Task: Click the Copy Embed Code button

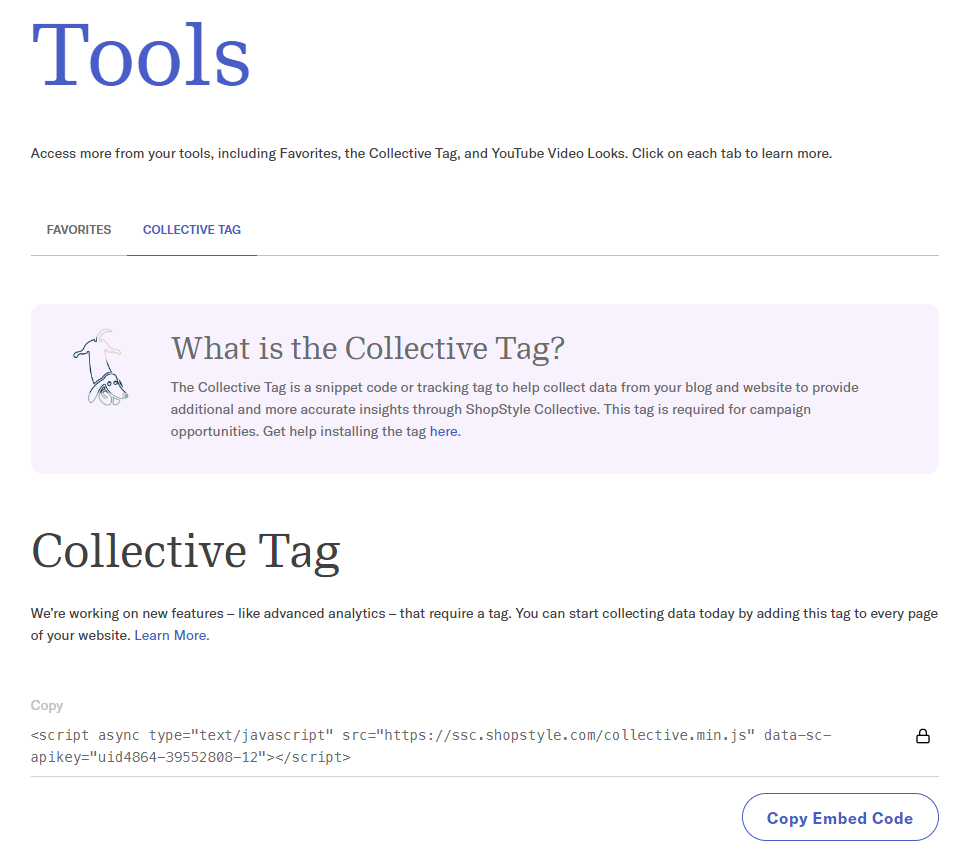Action: [840, 817]
